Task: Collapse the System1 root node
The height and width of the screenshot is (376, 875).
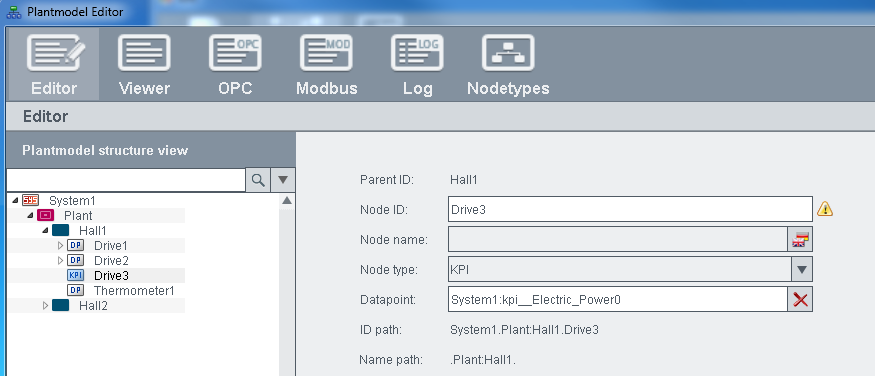Action: coord(15,200)
